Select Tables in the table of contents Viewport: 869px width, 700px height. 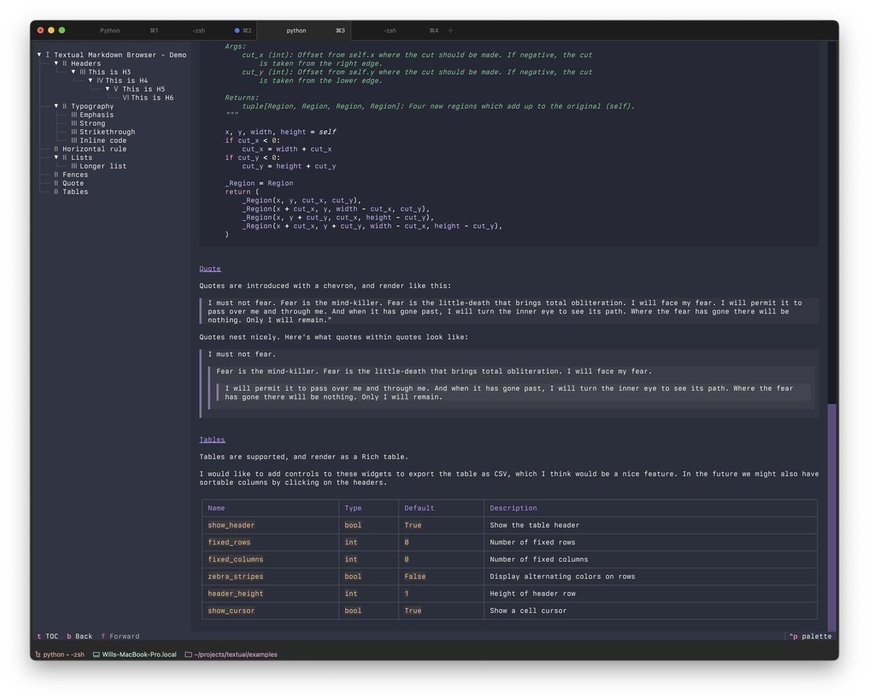point(75,192)
